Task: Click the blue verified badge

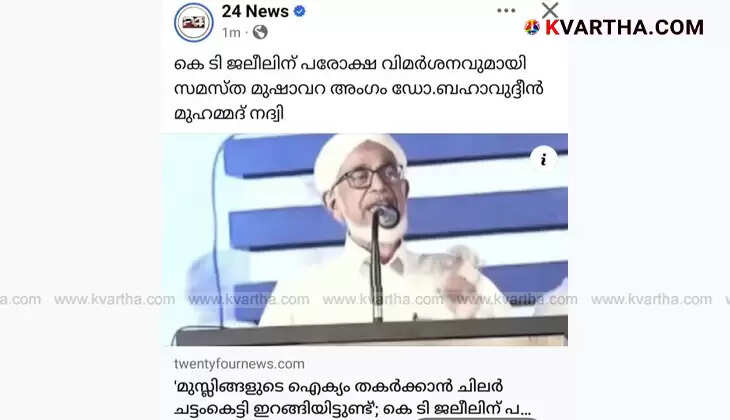Action: [299, 11]
